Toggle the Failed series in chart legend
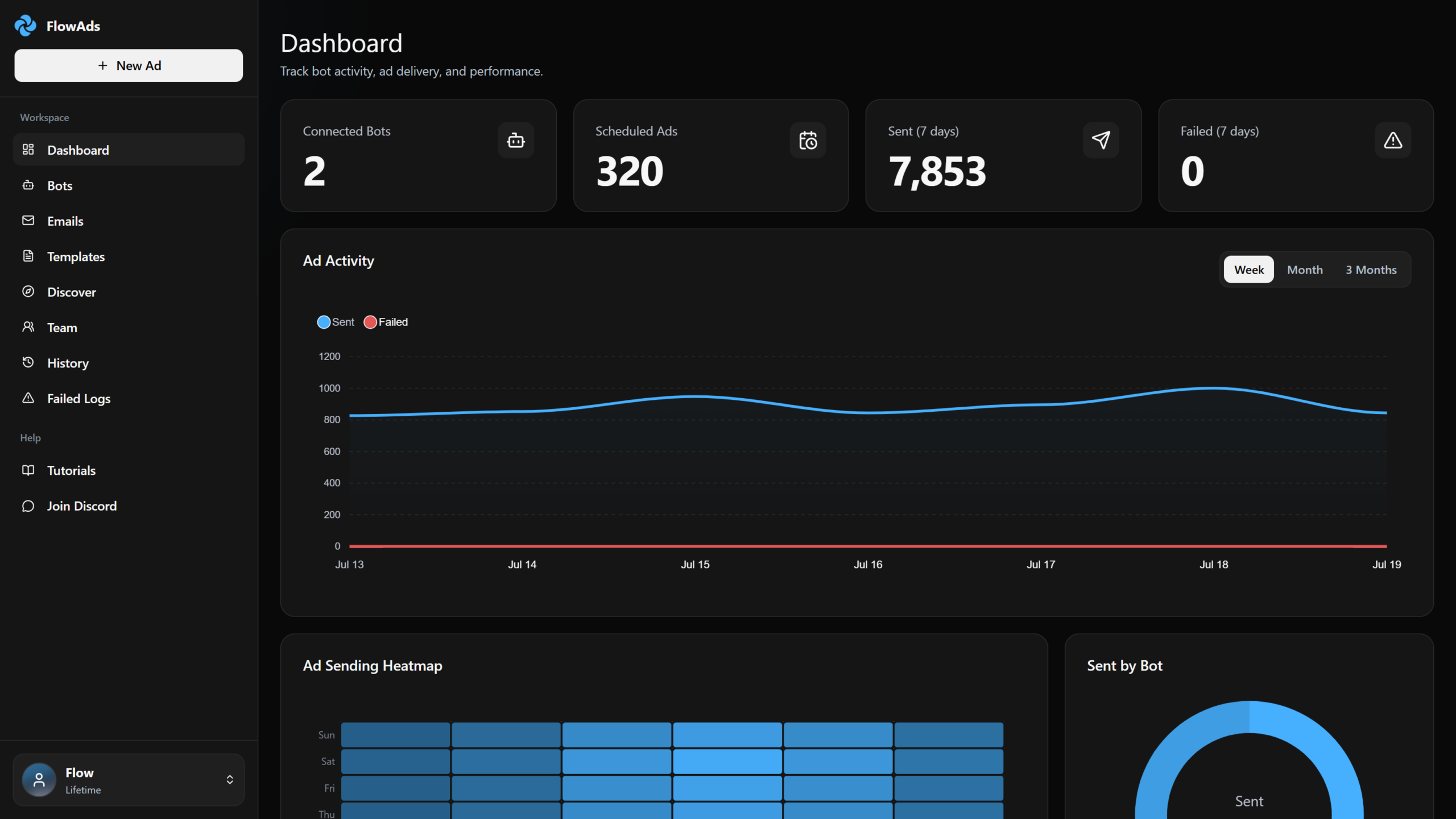The image size is (1456, 819). pyautogui.click(x=386, y=322)
